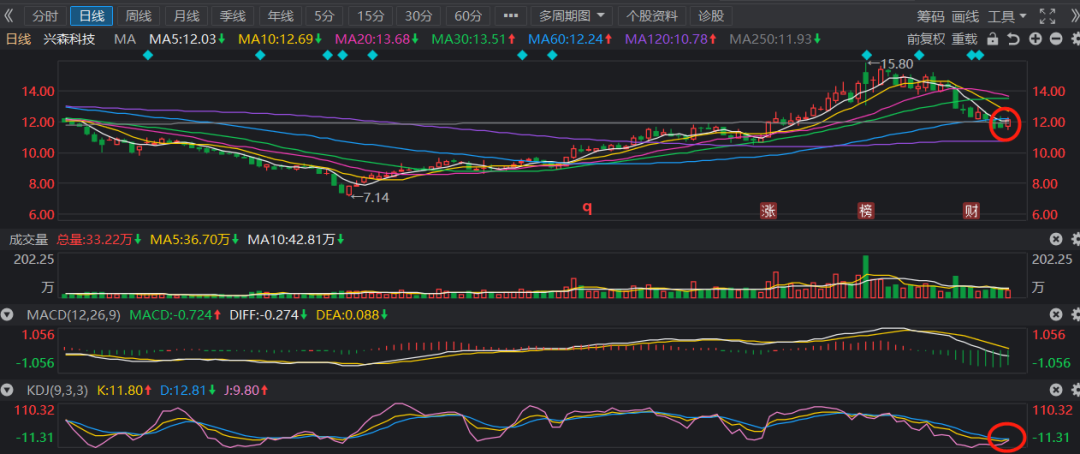1080x454 pixels.
Task: Click the 诊股 stock diagnosis button
Action: [710, 16]
